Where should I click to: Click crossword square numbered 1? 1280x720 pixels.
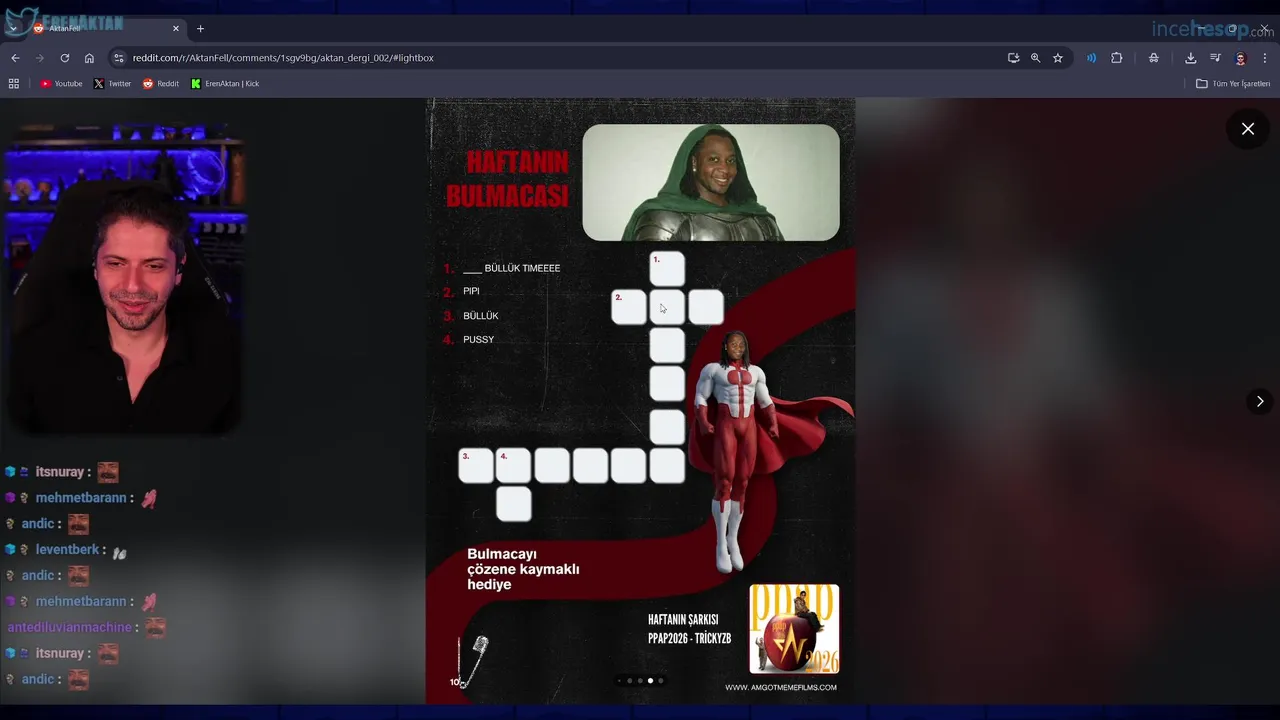point(667,269)
